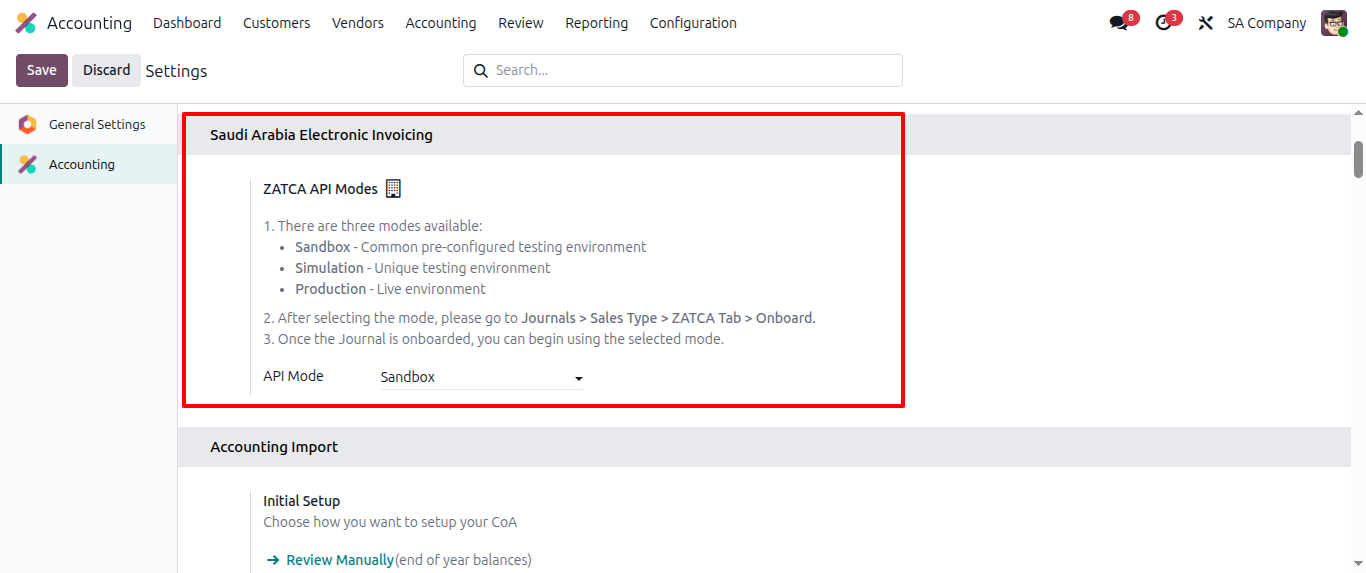This screenshot has width=1366, height=573.
Task: Click the search magnifier icon
Action: [x=481, y=71]
